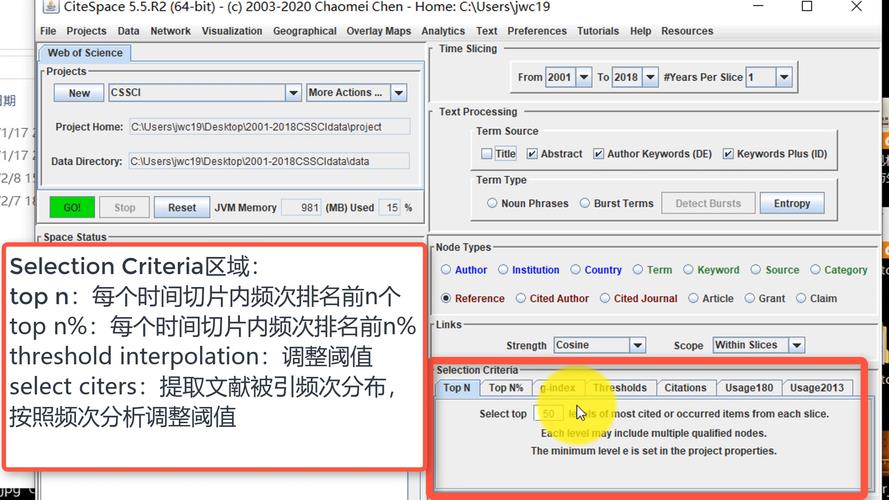Click the Project Home path field
Image resolution: width=889 pixels, height=500 pixels.
click(269, 127)
